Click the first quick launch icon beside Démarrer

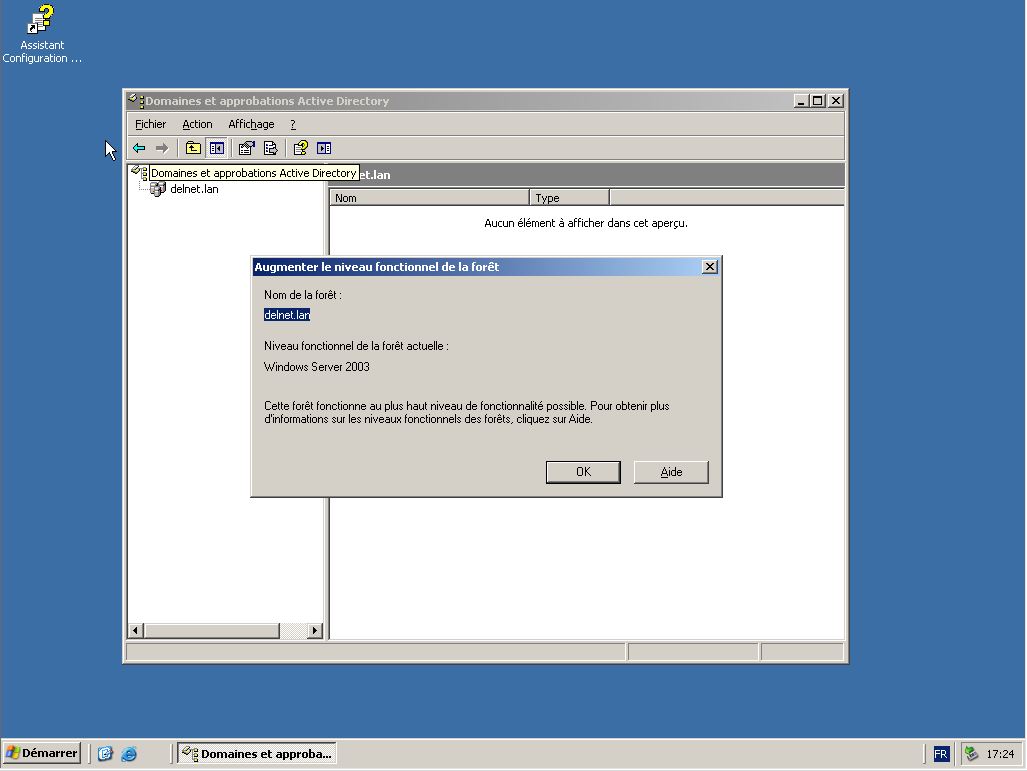pyautogui.click(x=105, y=754)
